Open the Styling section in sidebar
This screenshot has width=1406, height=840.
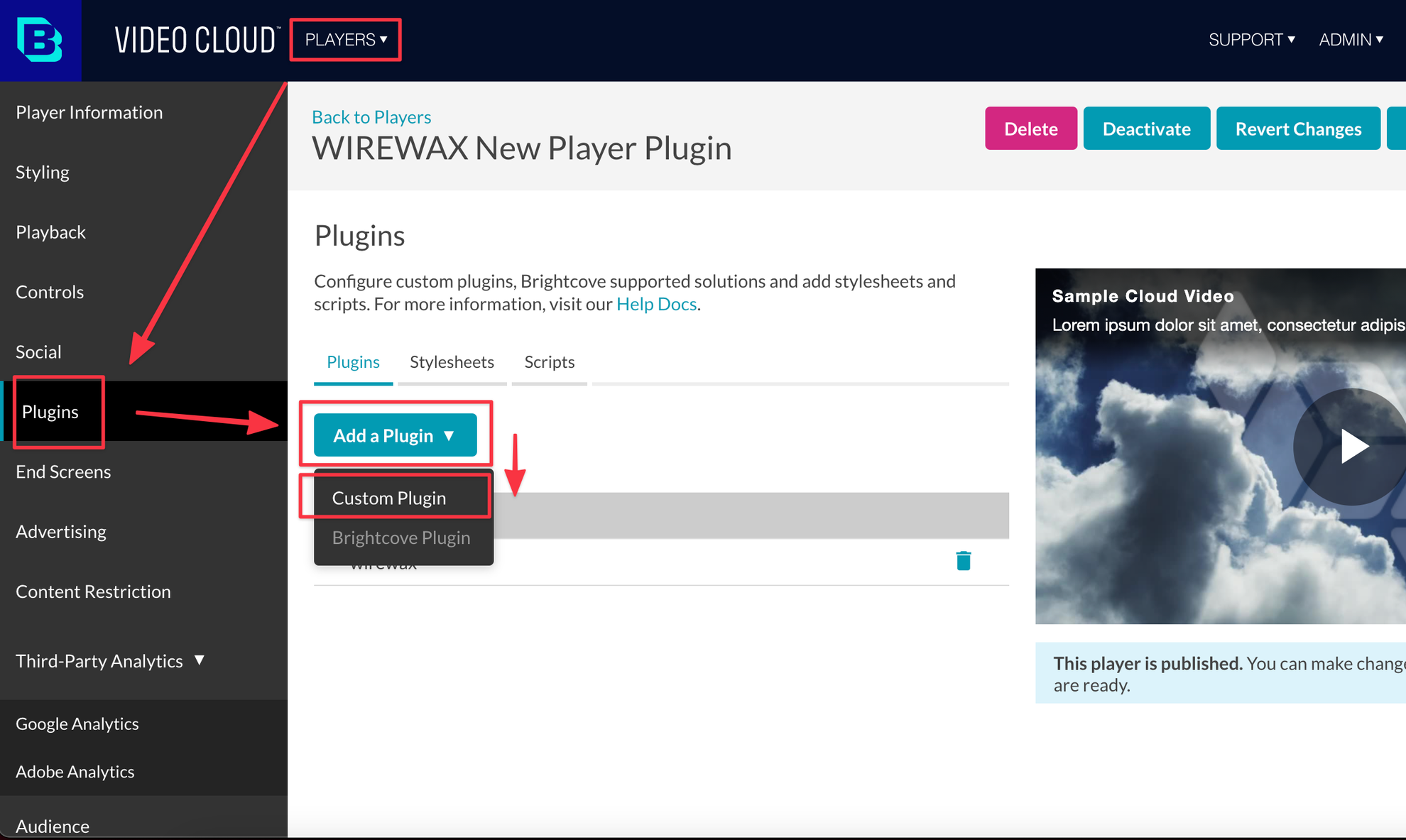click(x=43, y=172)
